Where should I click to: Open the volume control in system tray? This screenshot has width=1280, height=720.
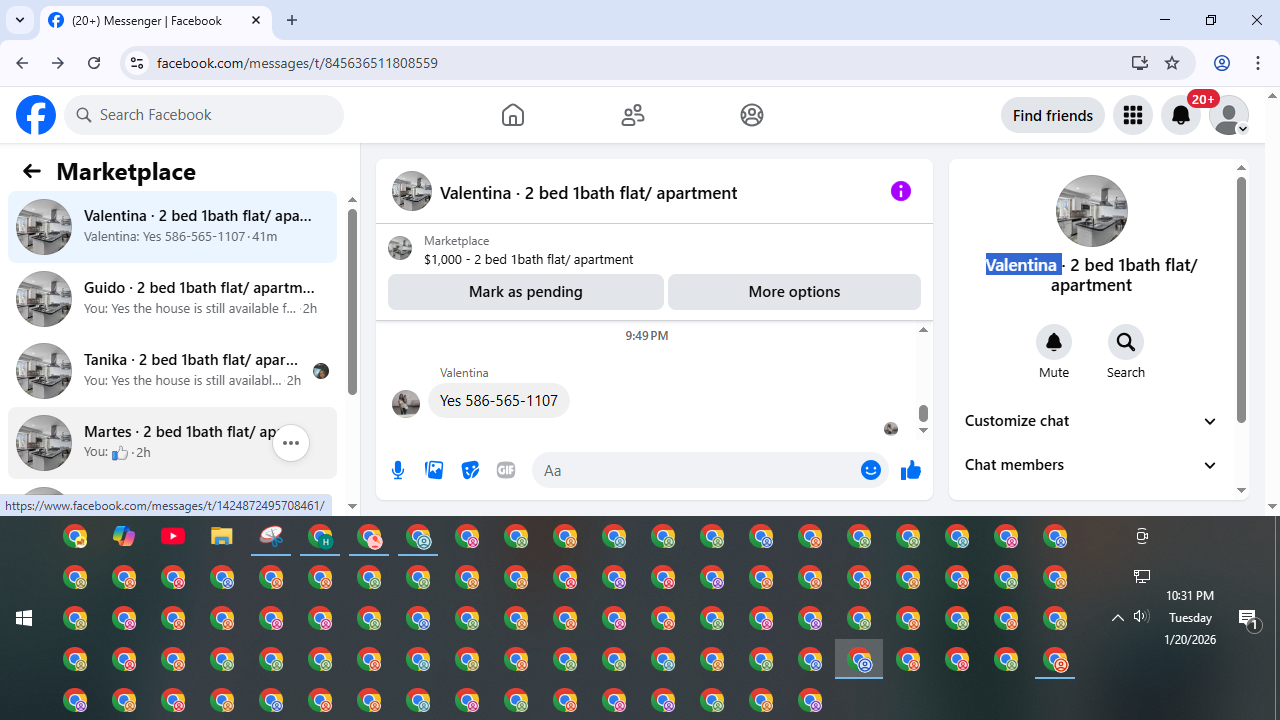(x=1141, y=617)
